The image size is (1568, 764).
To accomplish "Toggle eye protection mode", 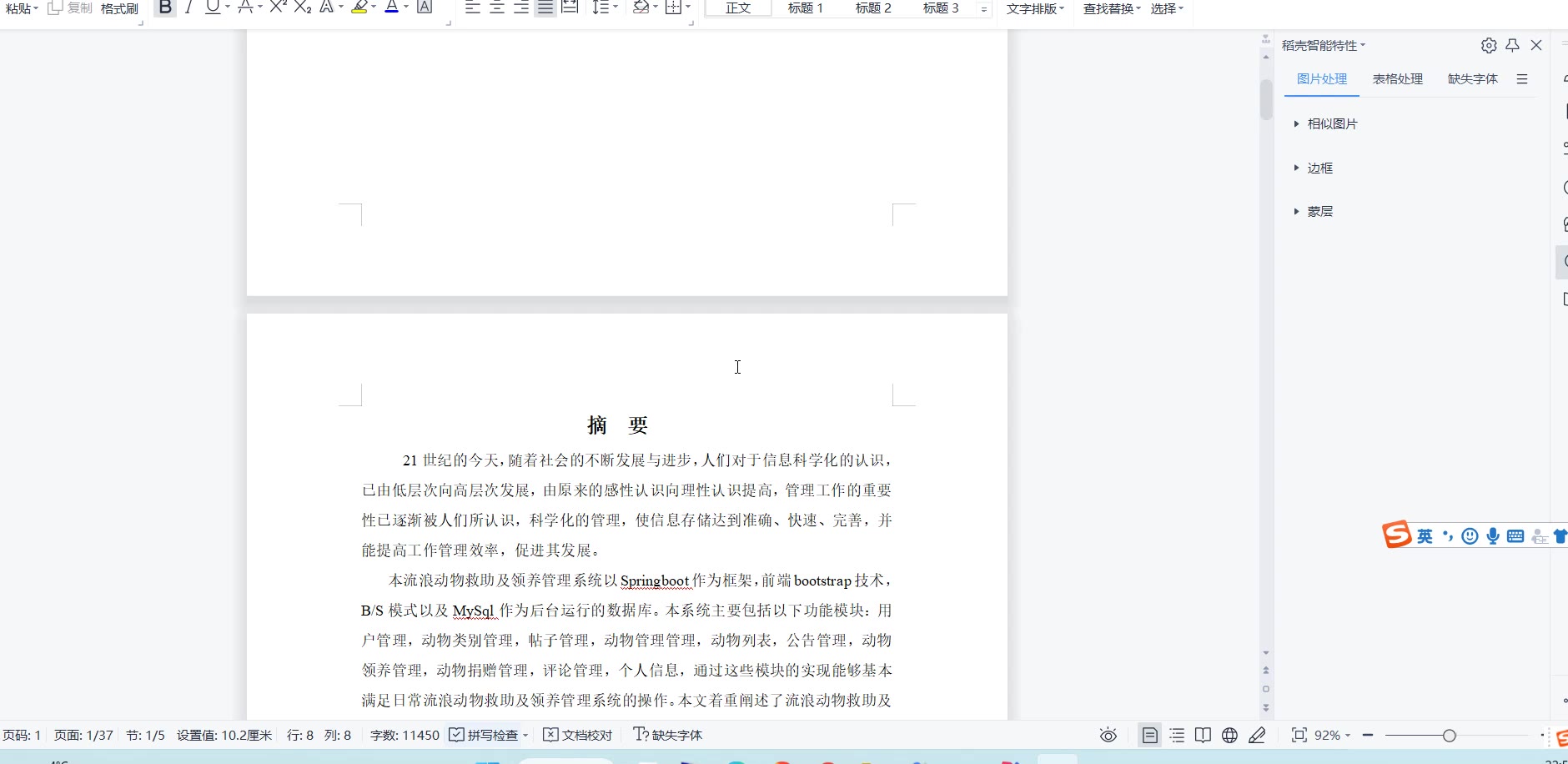I will [1108, 735].
